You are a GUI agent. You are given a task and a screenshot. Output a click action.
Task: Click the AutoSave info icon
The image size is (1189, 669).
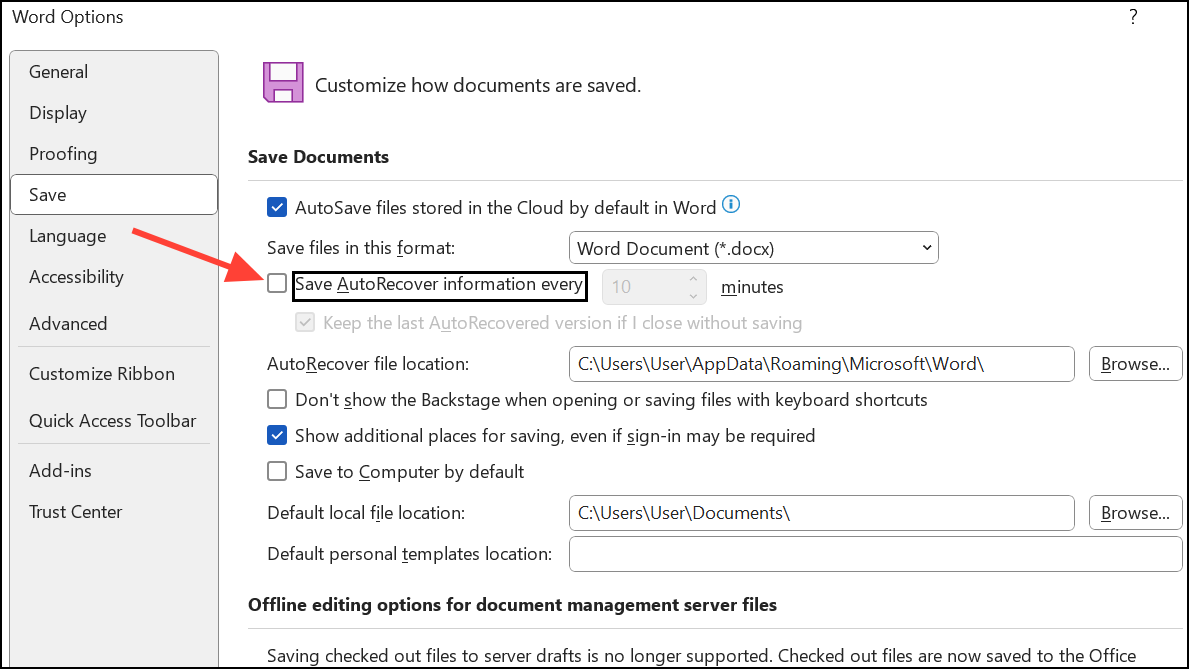[731, 206]
